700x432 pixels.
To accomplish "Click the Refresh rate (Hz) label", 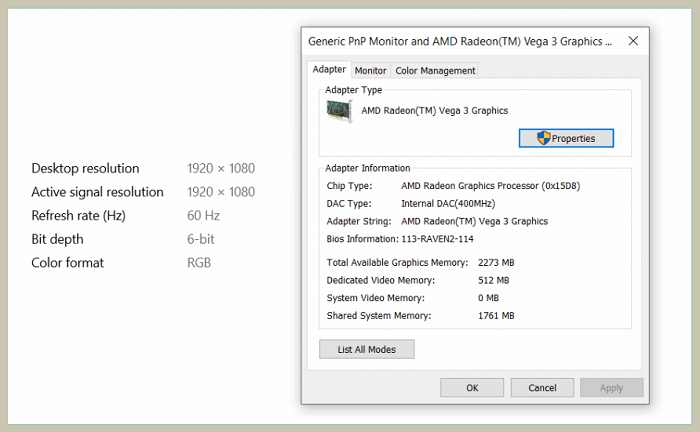I will click(79, 216).
